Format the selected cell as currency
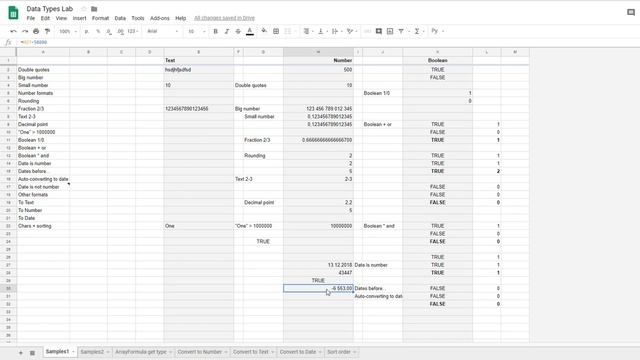The image size is (640, 360). (x=87, y=31)
